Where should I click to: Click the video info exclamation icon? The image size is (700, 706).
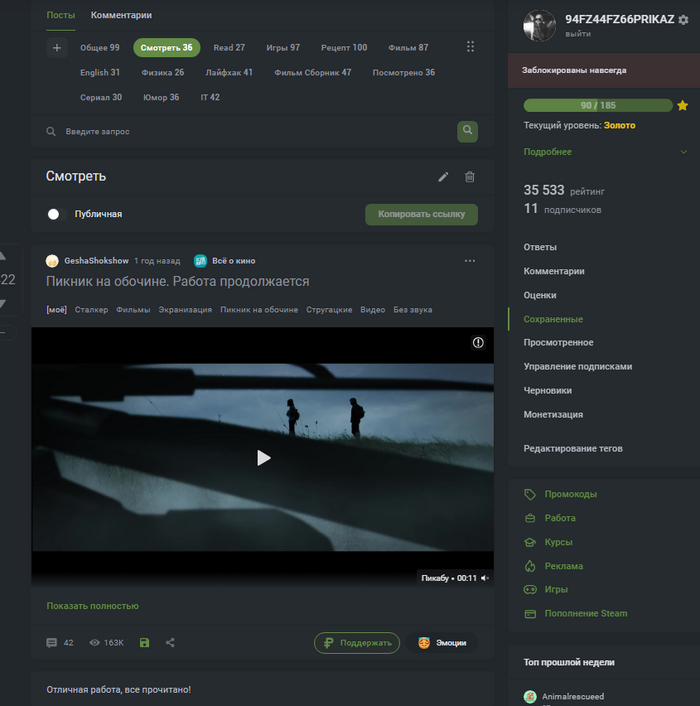[478, 343]
